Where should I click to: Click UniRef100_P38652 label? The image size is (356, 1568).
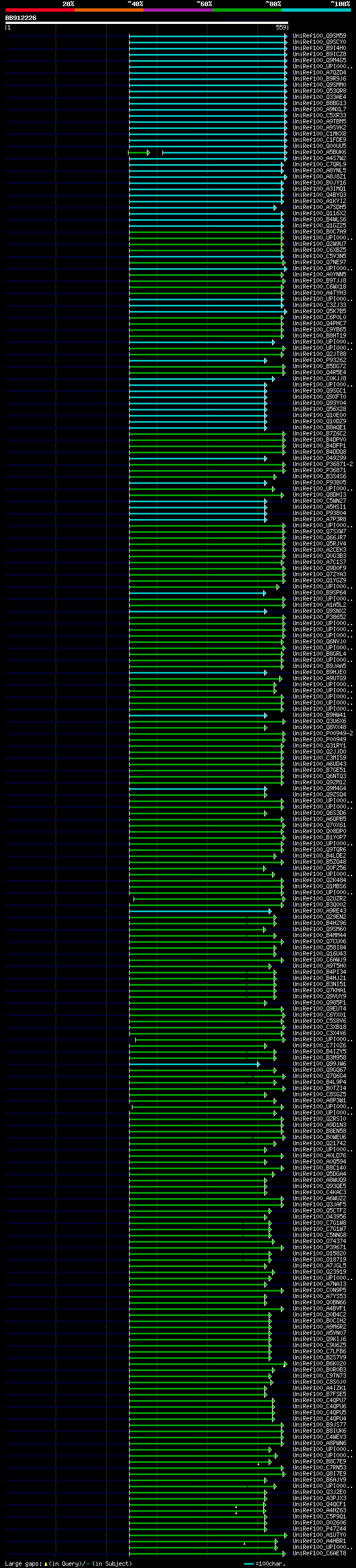[x=319, y=618]
